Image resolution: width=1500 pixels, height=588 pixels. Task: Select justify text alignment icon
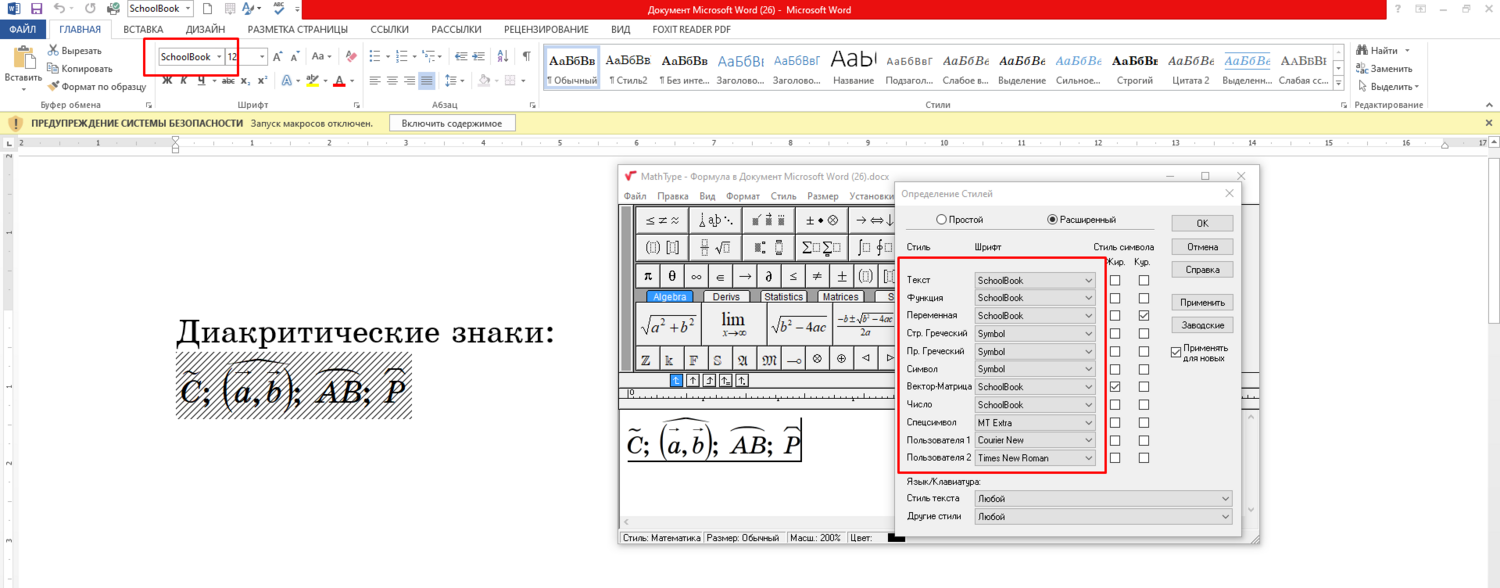click(427, 81)
